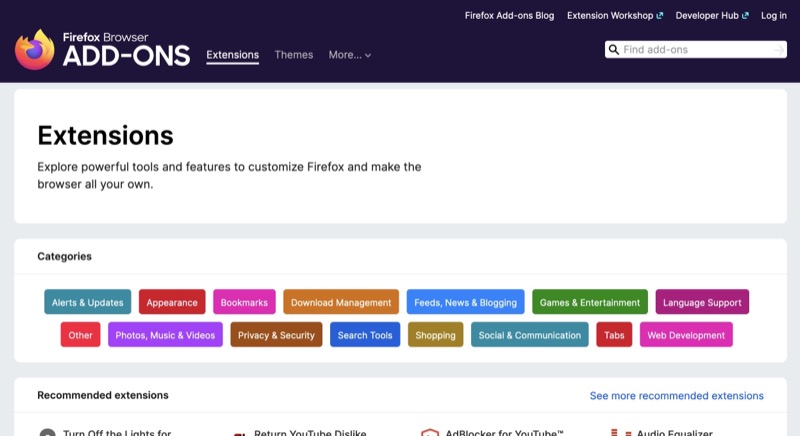Open the Download Management category
This screenshot has width=800, height=436.
341,302
